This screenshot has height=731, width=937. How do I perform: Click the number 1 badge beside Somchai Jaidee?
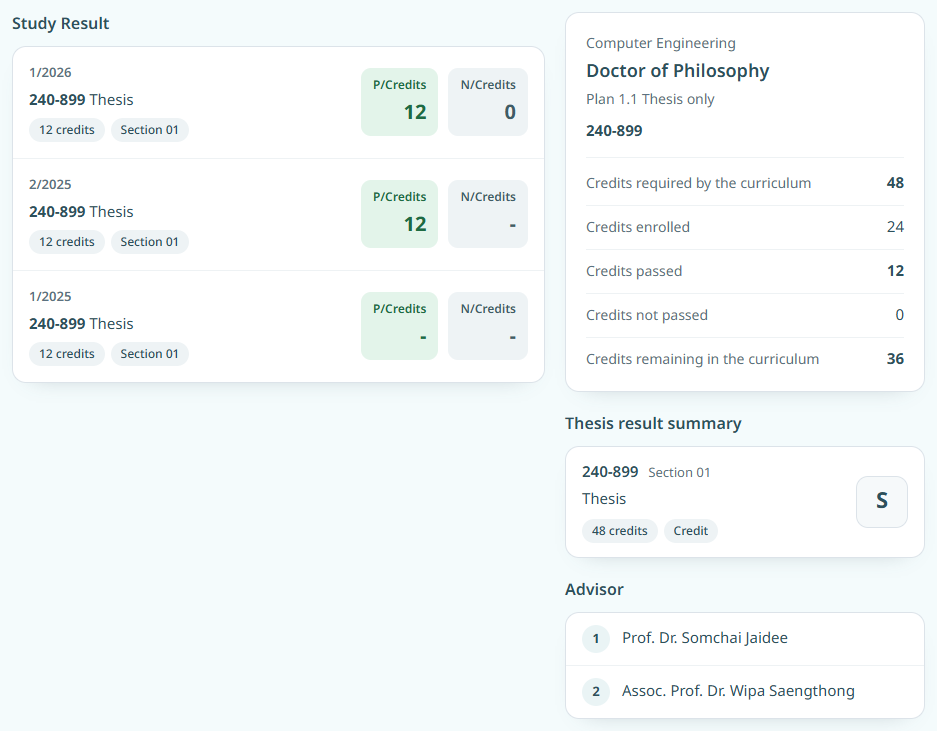pyautogui.click(x=596, y=639)
